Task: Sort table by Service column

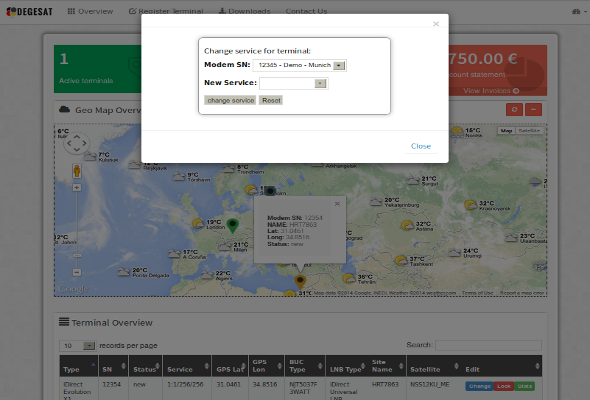Action: coord(187,366)
